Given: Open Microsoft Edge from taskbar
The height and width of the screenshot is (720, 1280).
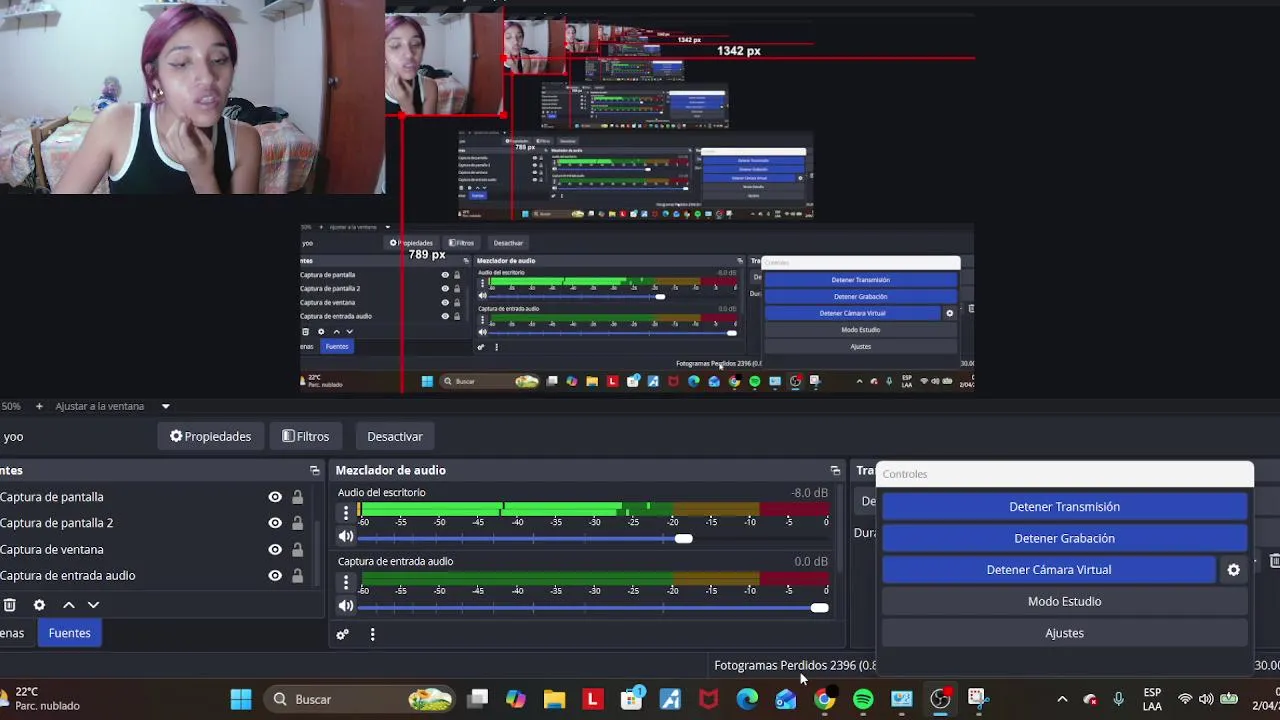Looking at the screenshot, I should tap(747, 699).
